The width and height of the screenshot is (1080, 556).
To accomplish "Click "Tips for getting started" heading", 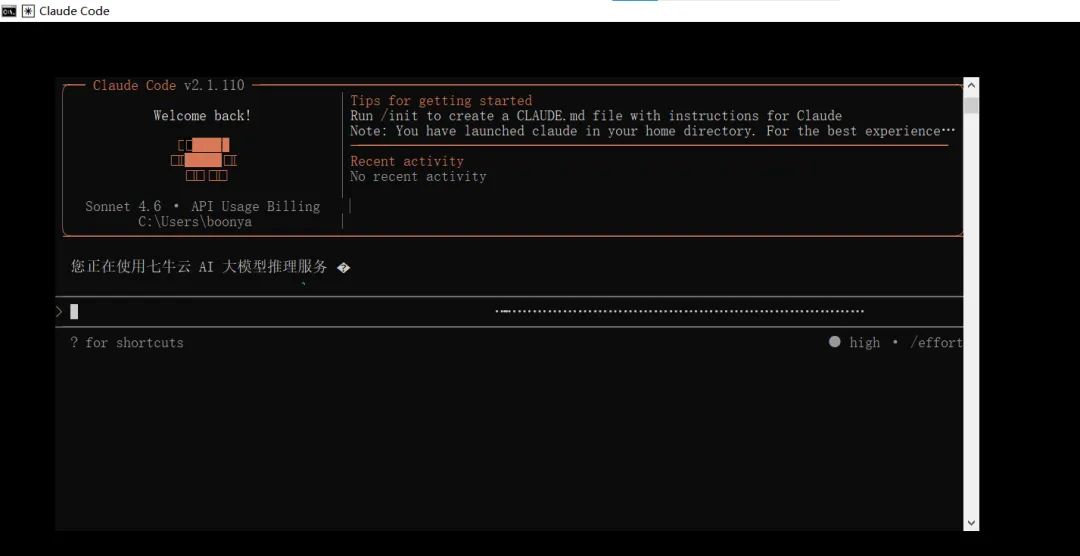I will tap(441, 101).
